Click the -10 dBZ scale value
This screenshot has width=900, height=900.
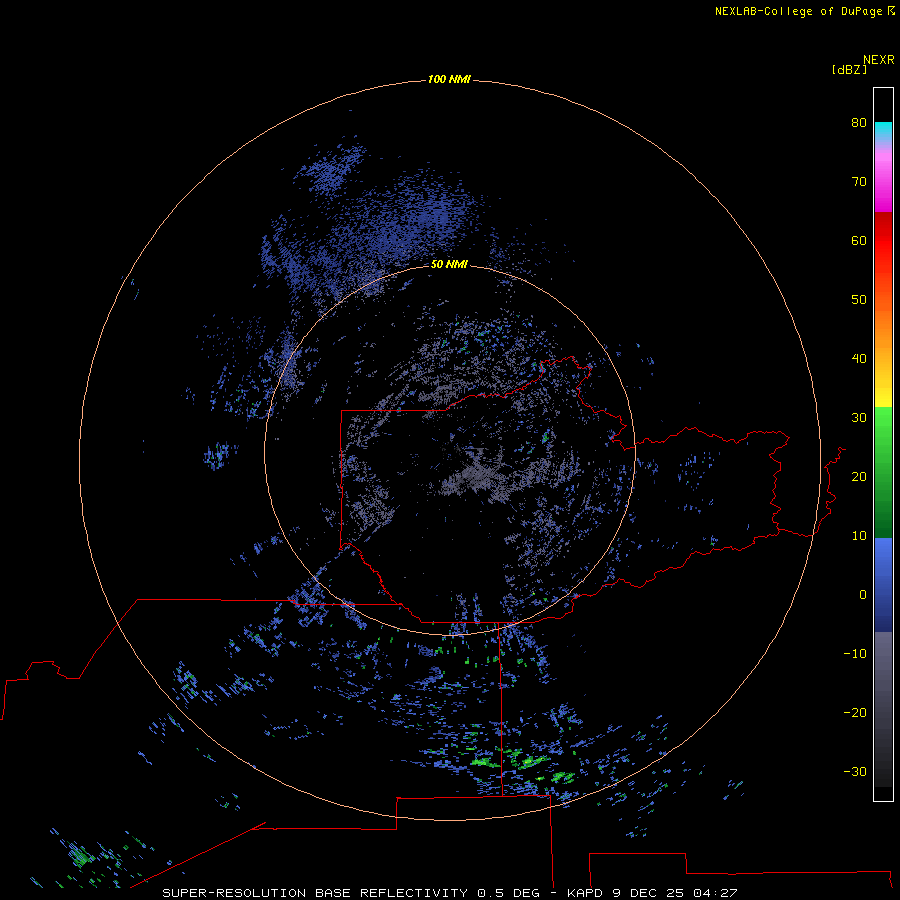click(x=855, y=653)
